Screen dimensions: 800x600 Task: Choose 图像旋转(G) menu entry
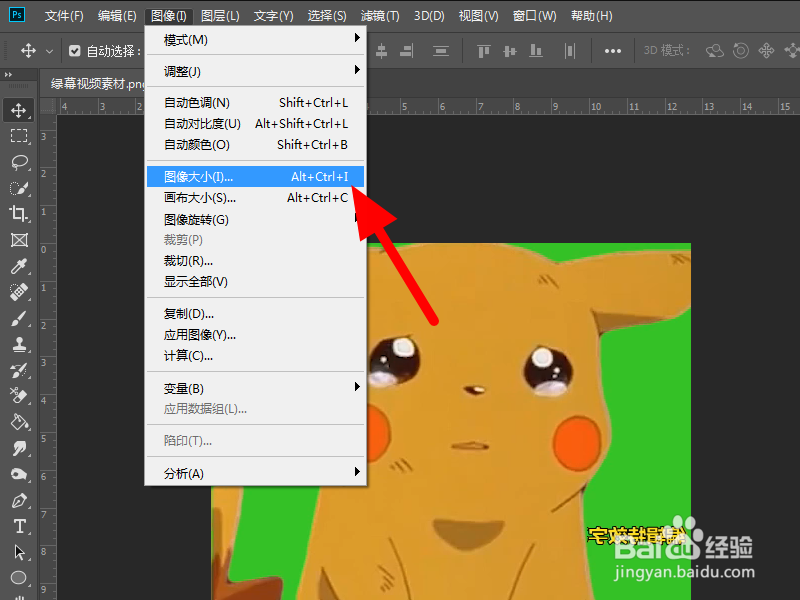[255, 219]
